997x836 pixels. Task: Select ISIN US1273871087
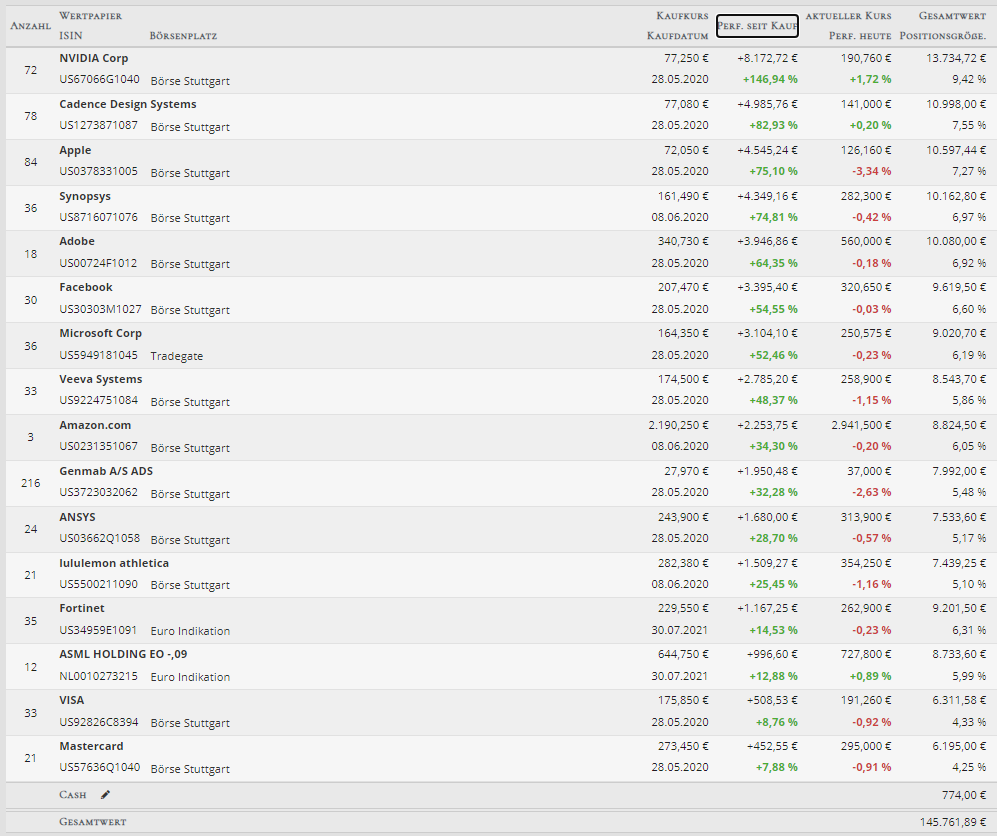click(99, 125)
